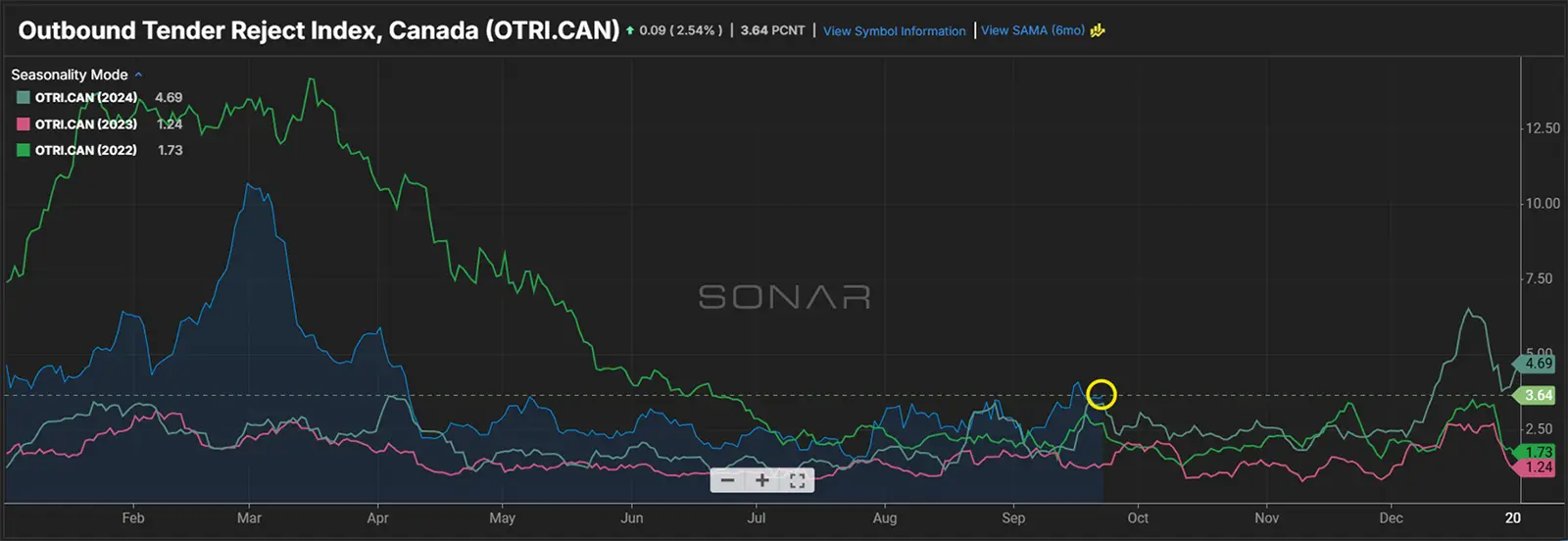The width and height of the screenshot is (1568, 541).
Task: Click the 2024 teal color swatch
Action: click(x=24, y=97)
